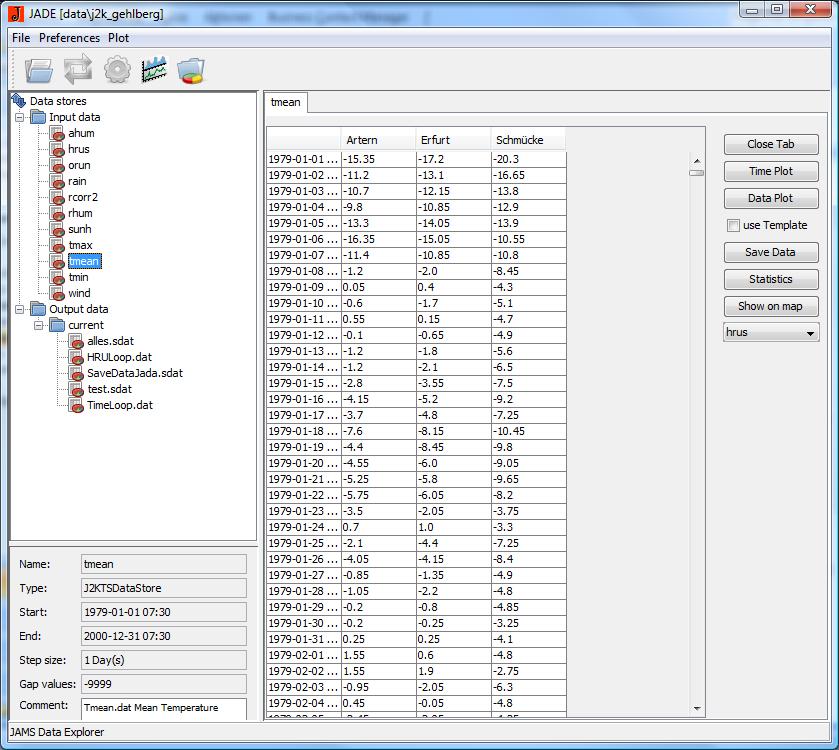Select the tmean datastore icon
Viewport: 839px width, 750px height.
click(x=59, y=261)
